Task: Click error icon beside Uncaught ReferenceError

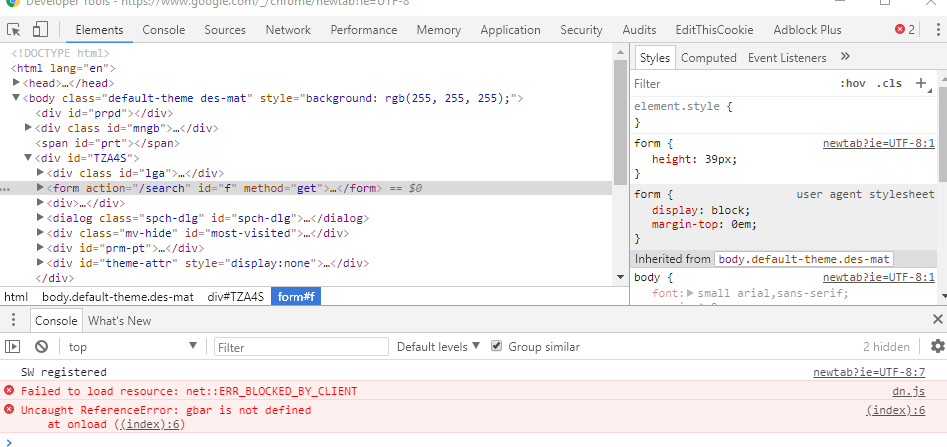Action: [x=9, y=410]
